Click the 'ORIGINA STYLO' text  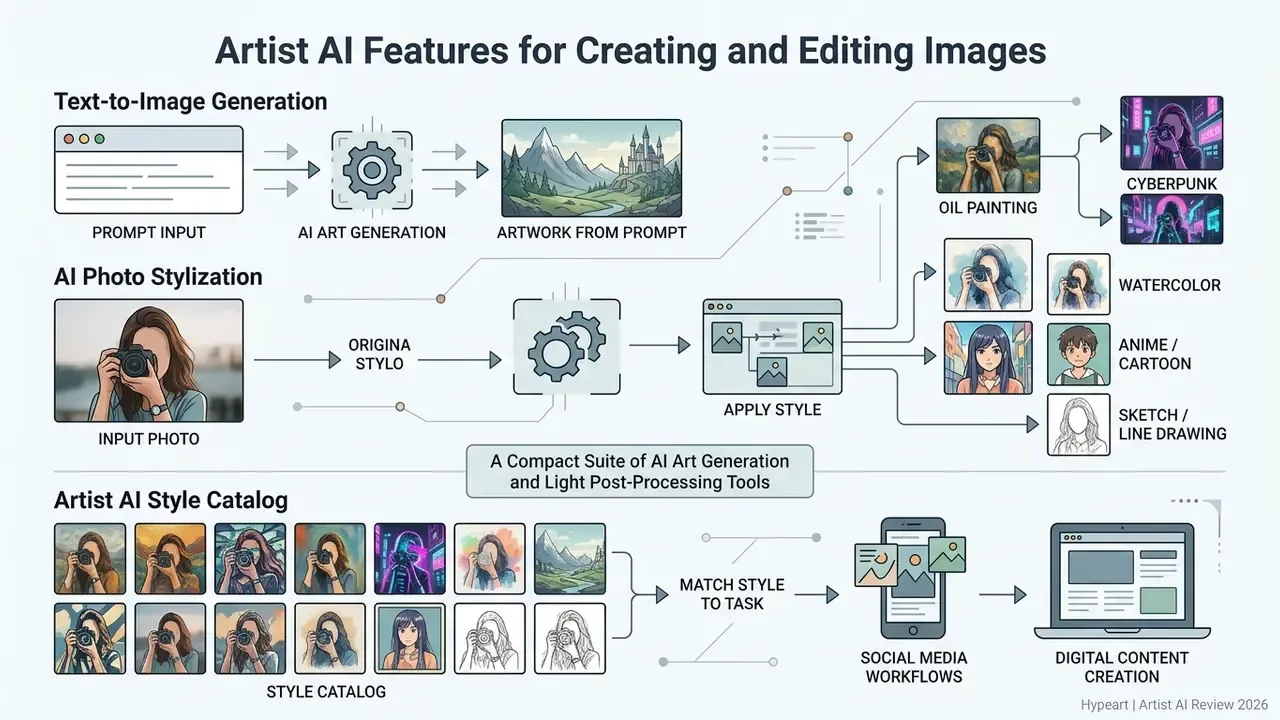point(379,354)
